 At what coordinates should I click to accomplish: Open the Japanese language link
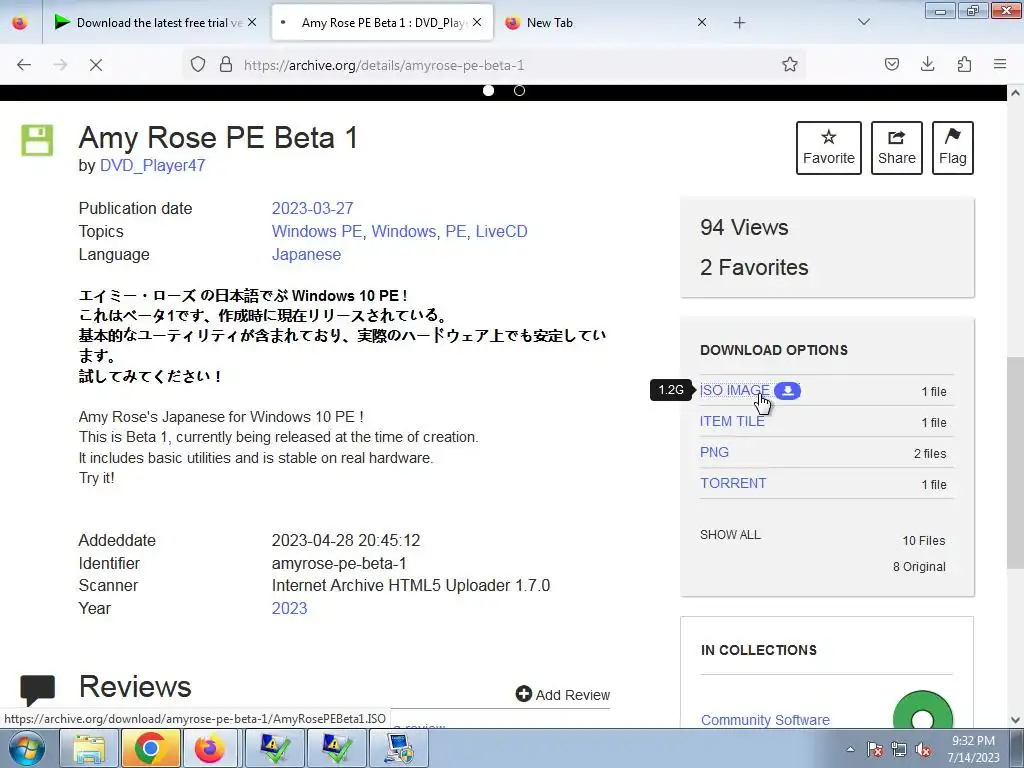coord(306,254)
